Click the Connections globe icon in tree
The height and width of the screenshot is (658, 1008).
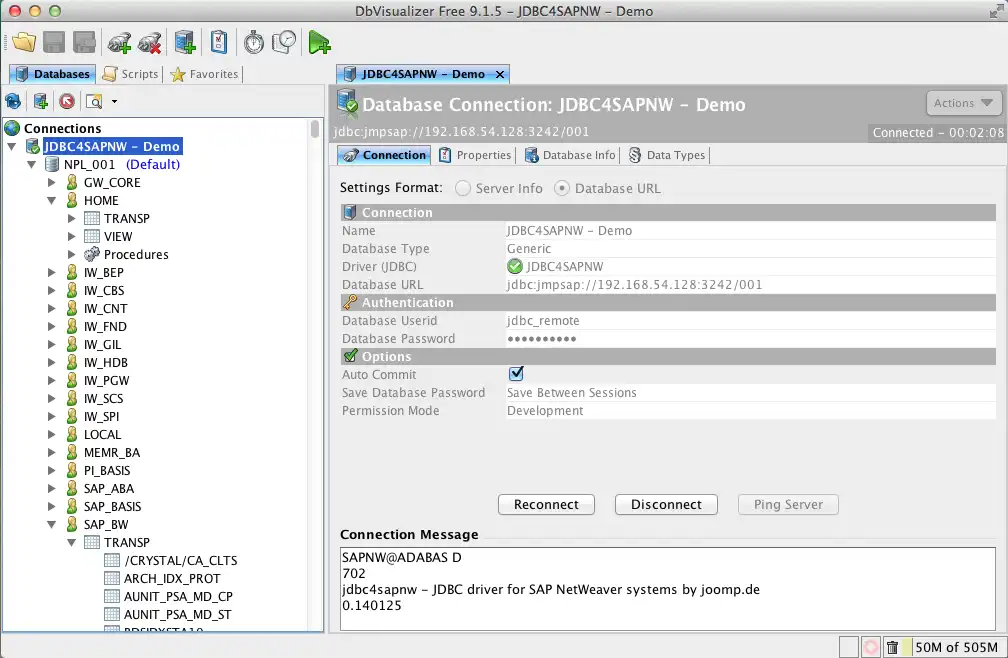coord(12,128)
